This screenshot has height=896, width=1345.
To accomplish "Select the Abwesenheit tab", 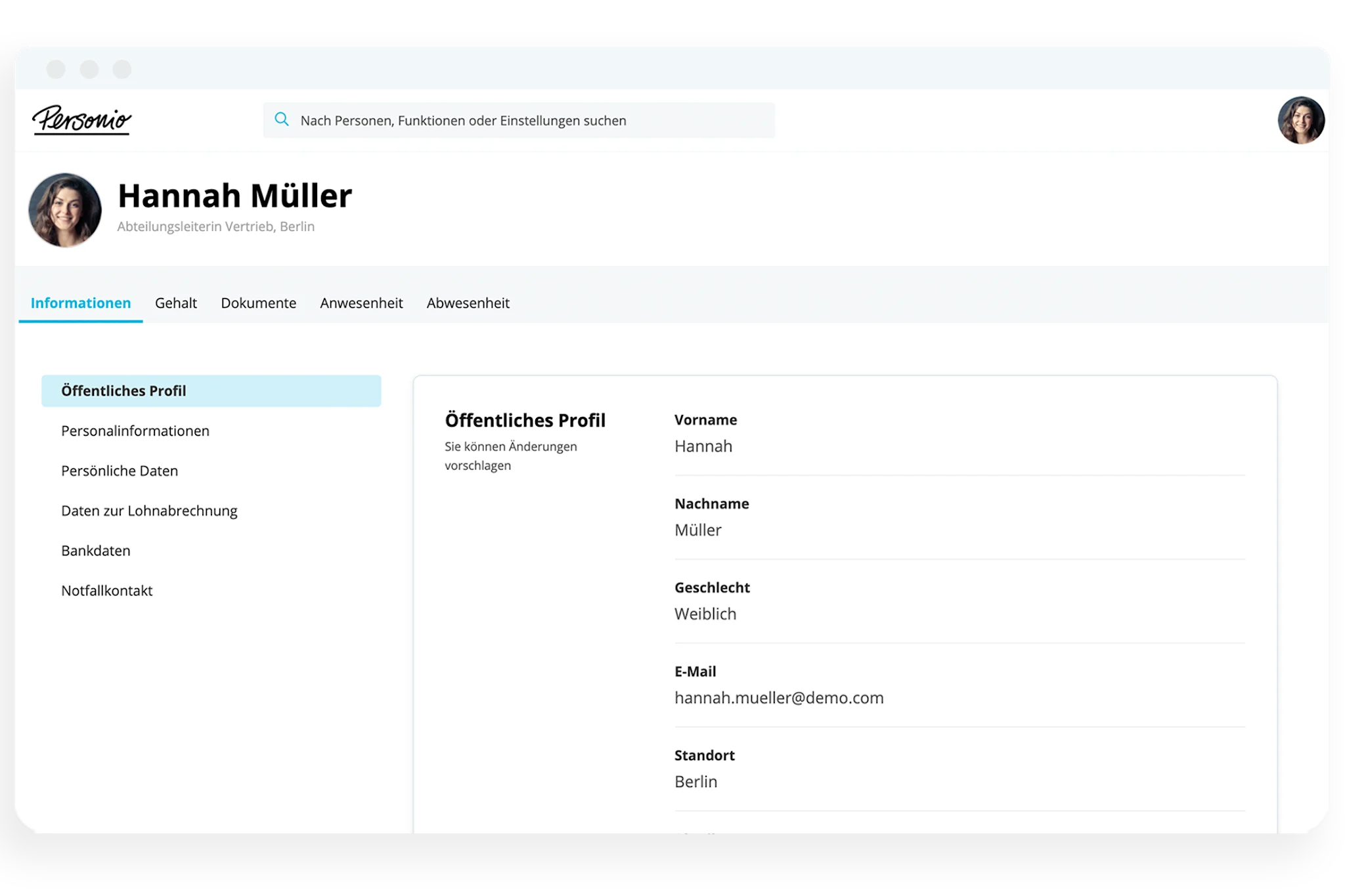I will [468, 303].
